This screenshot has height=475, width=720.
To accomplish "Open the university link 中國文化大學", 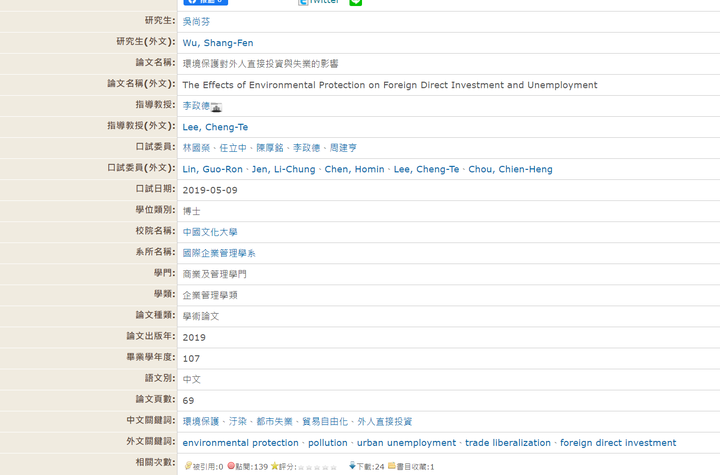I will click(210, 232).
